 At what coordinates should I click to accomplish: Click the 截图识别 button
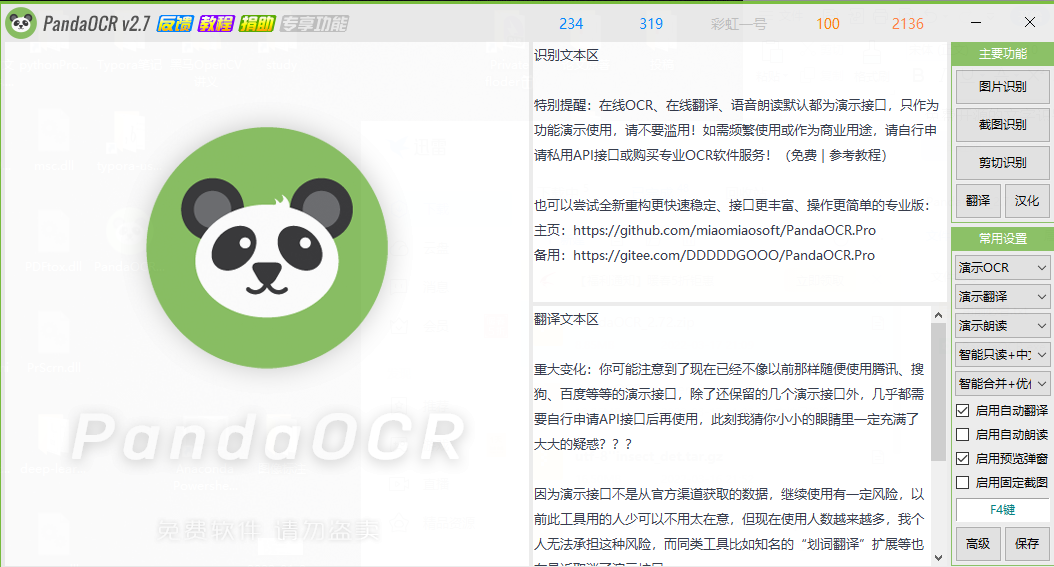(x=1002, y=124)
